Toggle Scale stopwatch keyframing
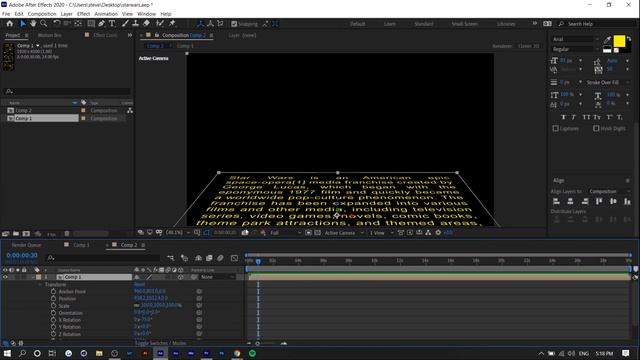The height and width of the screenshot is (360, 640). click(x=53, y=306)
